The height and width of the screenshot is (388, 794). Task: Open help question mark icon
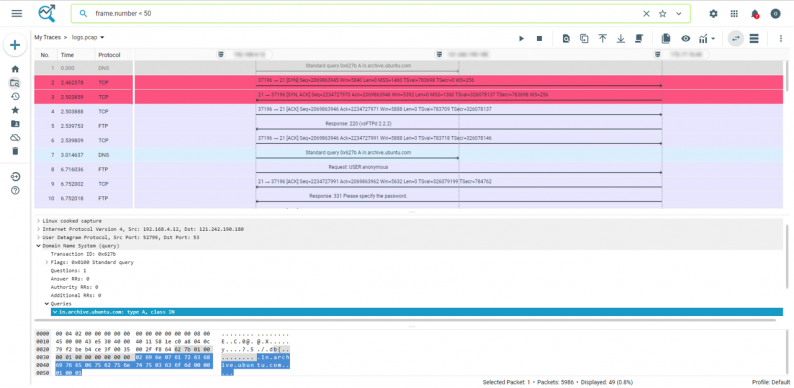15,190
